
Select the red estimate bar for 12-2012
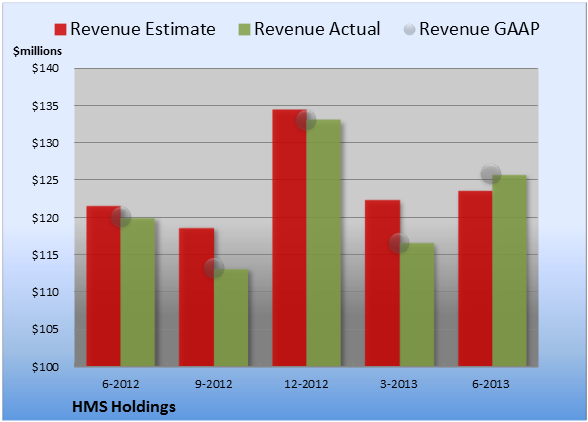289,238
